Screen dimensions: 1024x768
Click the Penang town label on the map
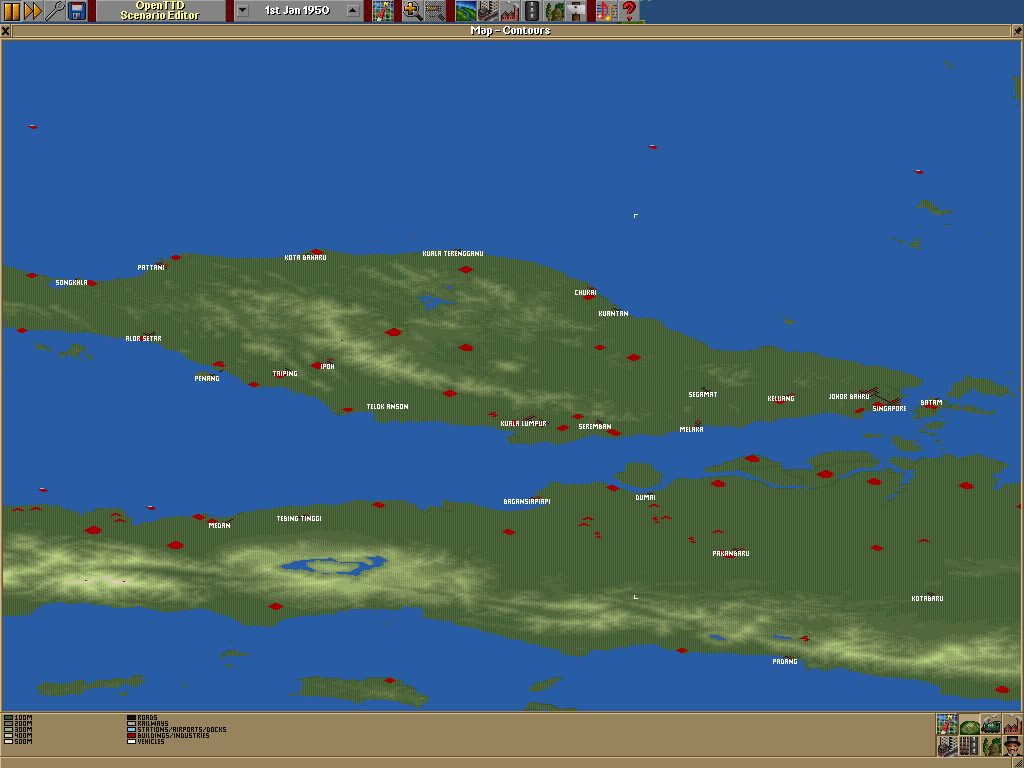pyautogui.click(x=207, y=378)
